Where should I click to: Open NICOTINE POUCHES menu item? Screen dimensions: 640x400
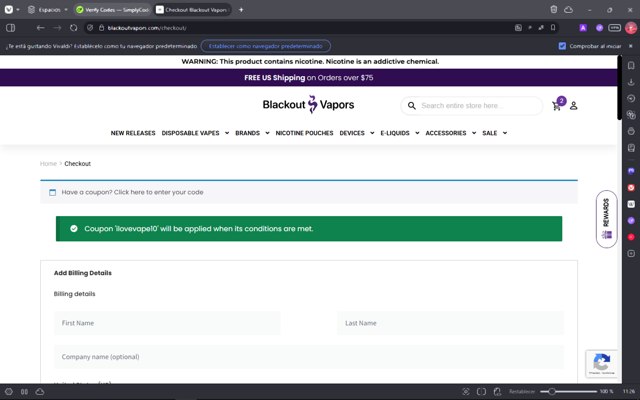click(304, 133)
